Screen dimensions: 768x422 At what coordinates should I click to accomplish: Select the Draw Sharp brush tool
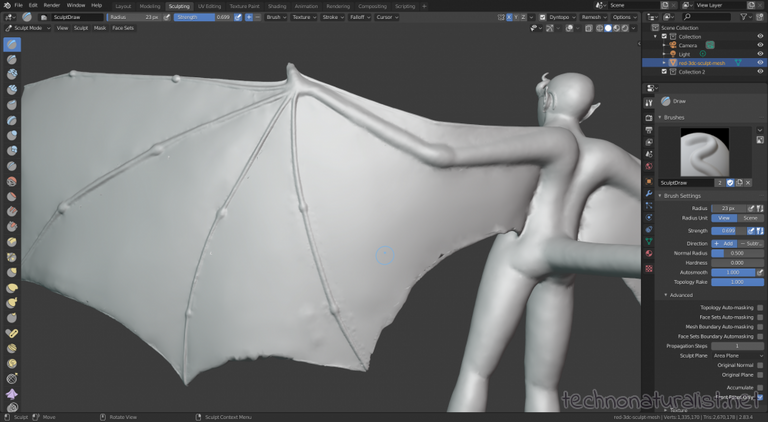[12, 60]
